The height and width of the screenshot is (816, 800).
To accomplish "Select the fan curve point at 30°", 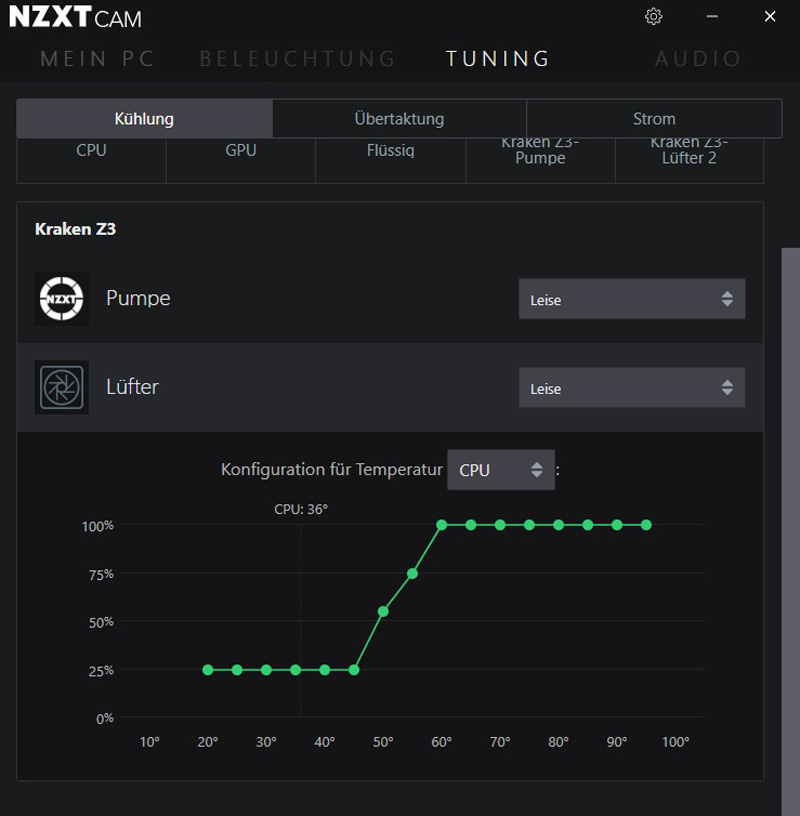I will pos(266,670).
